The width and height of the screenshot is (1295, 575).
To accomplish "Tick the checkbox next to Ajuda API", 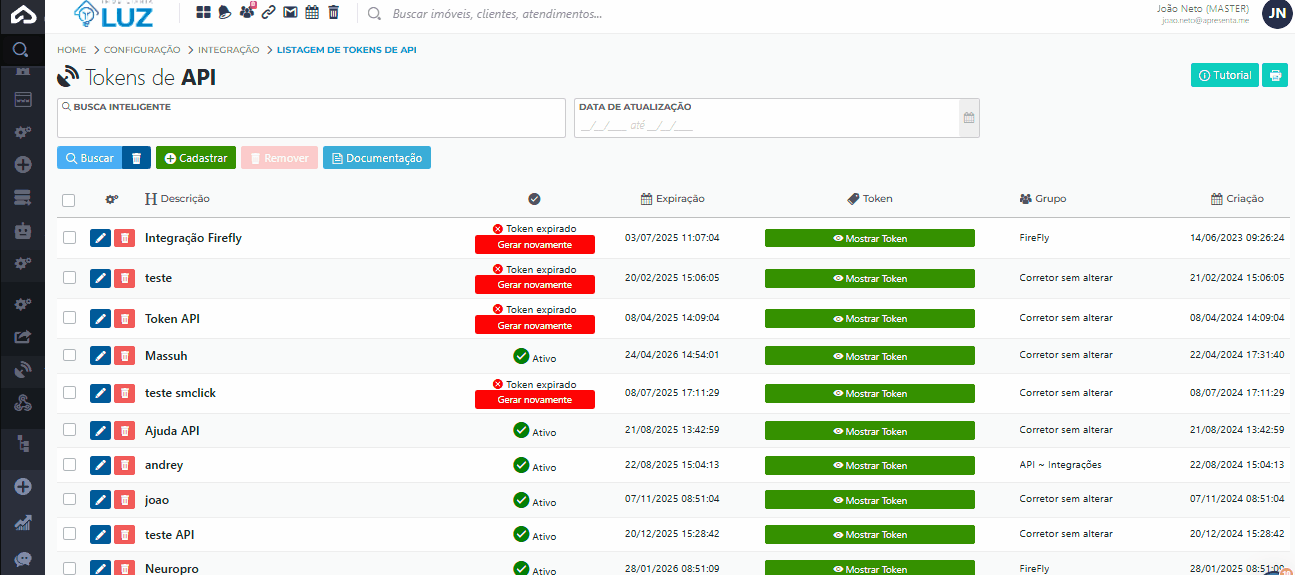I will (69, 430).
